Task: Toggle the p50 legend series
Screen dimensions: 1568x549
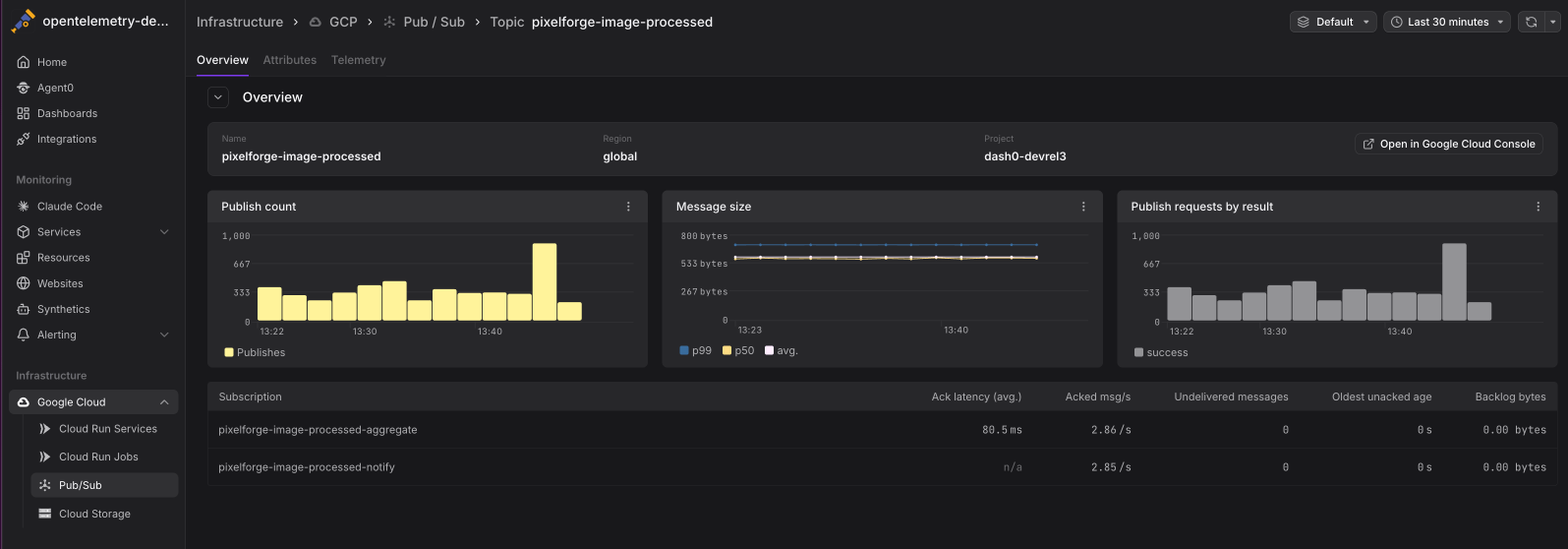Action: pyautogui.click(x=738, y=350)
